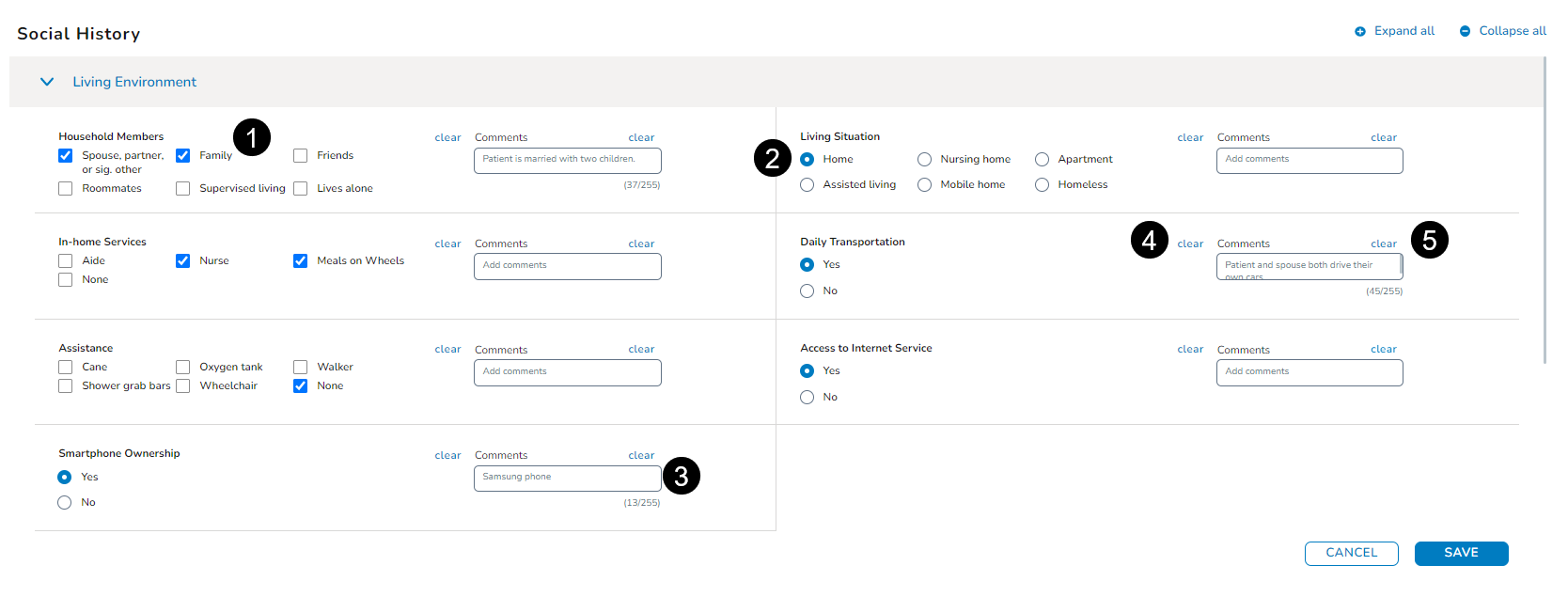
Task: Clear the Household Members selections
Action: (x=447, y=138)
